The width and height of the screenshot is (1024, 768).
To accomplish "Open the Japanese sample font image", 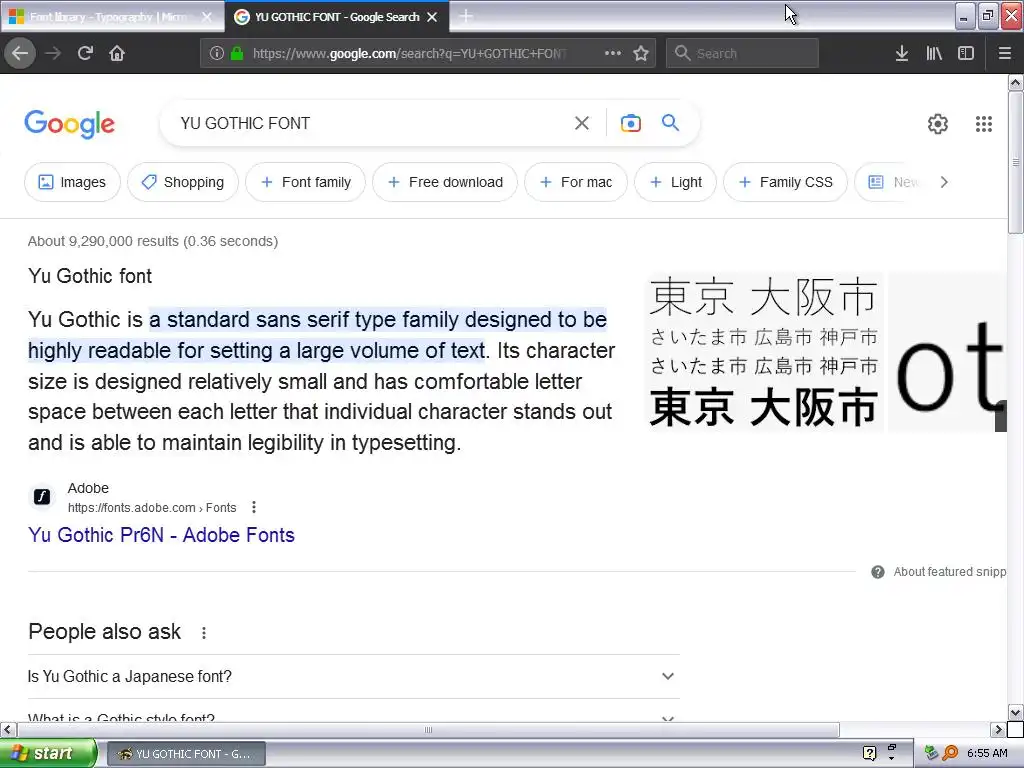I will (763, 352).
